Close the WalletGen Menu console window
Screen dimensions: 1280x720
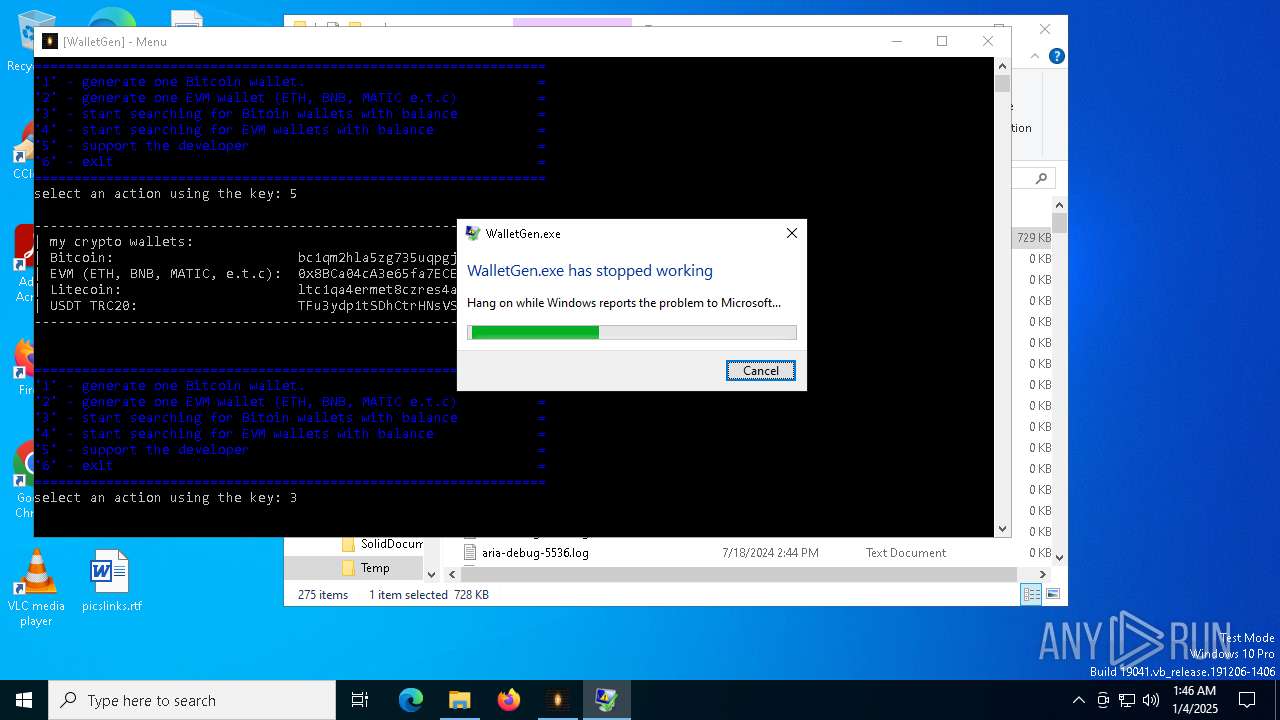pyautogui.click(x=988, y=41)
